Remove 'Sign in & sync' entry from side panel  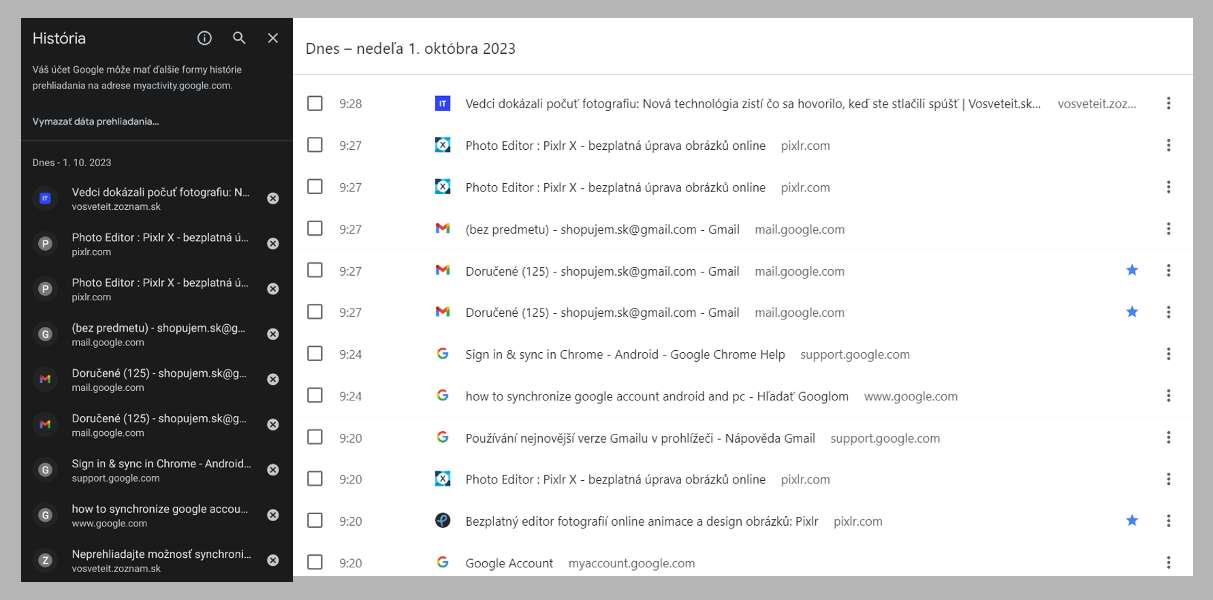coord(273,470)
